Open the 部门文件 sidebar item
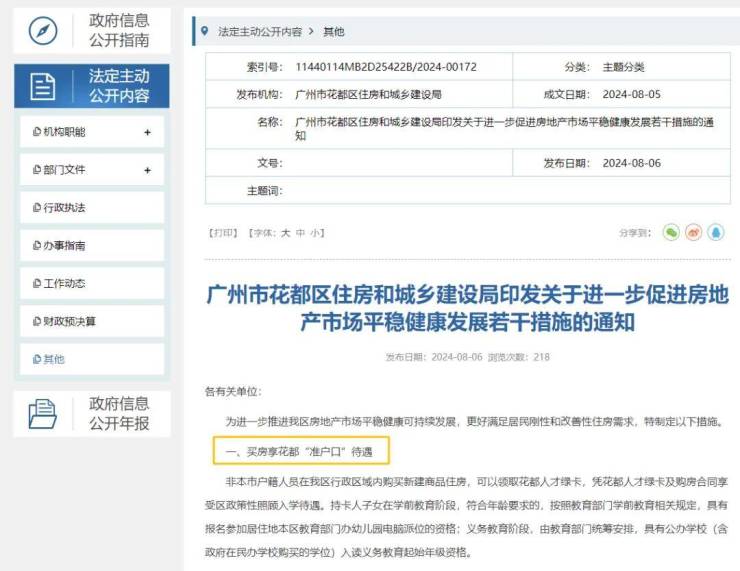 [92, 169]
